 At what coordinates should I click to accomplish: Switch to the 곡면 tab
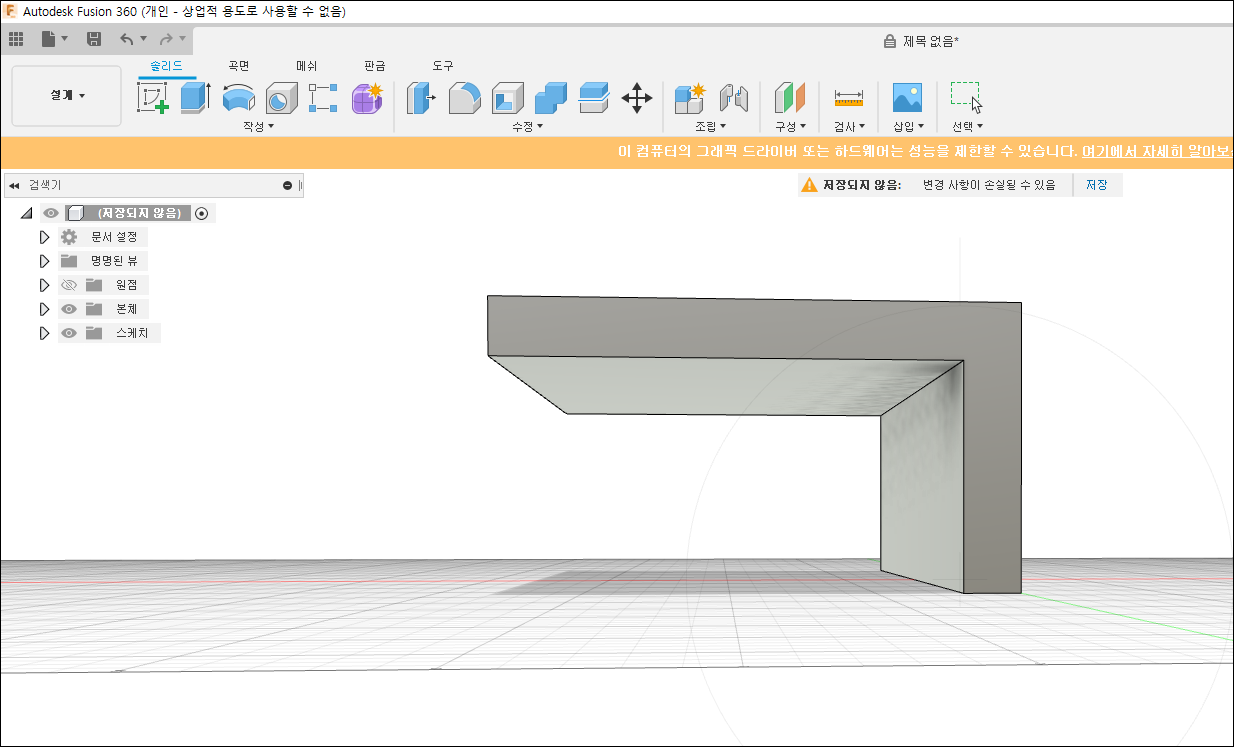(239, 65)
